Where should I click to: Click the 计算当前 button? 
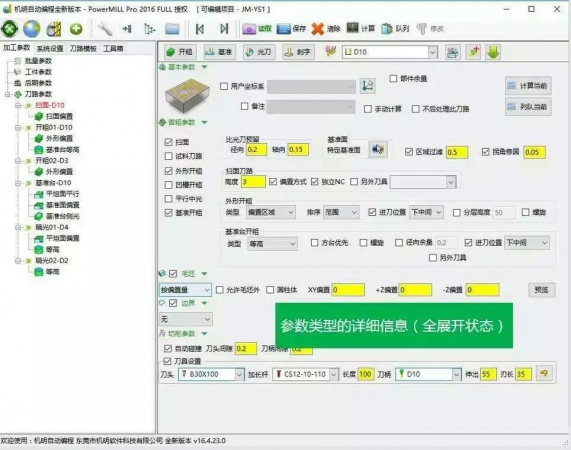point(528,86)
